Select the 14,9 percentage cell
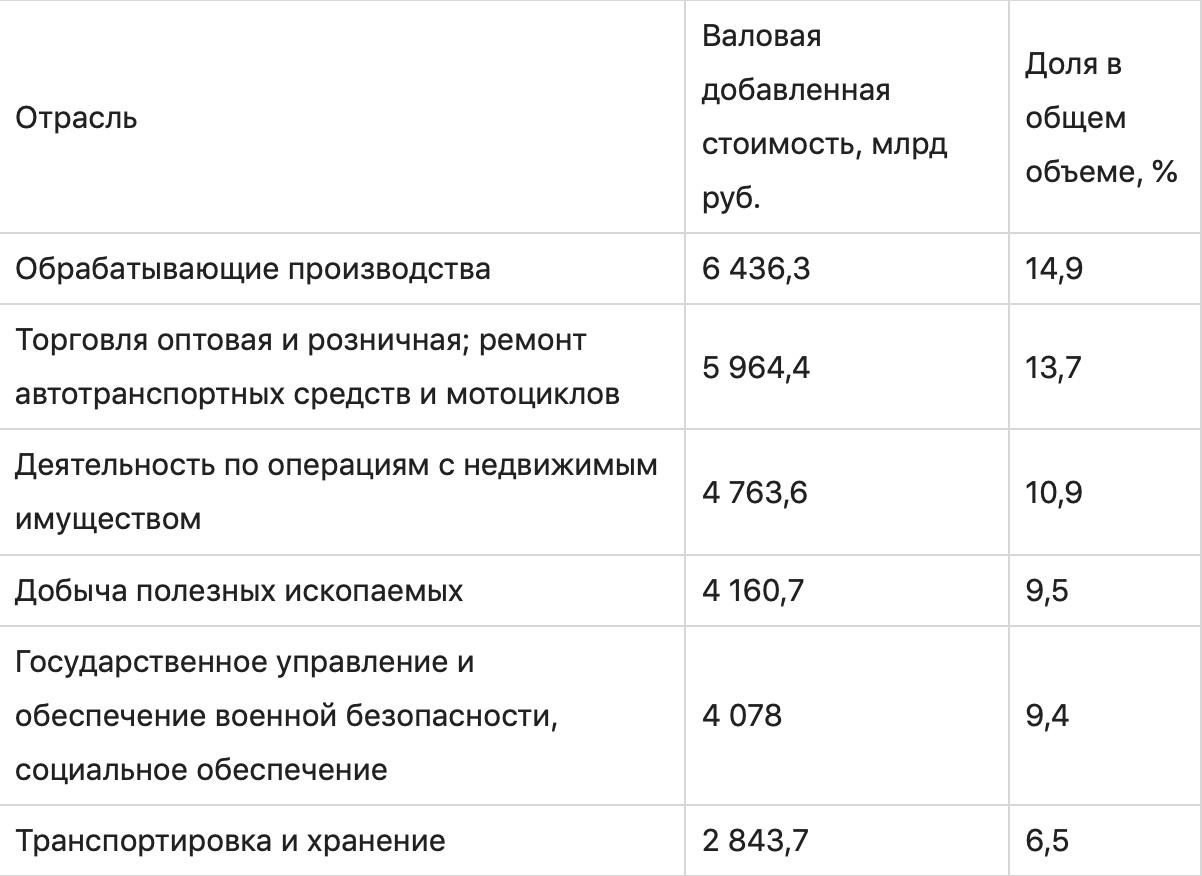This screenshot has height=876, width=1202. point(1055,269)
